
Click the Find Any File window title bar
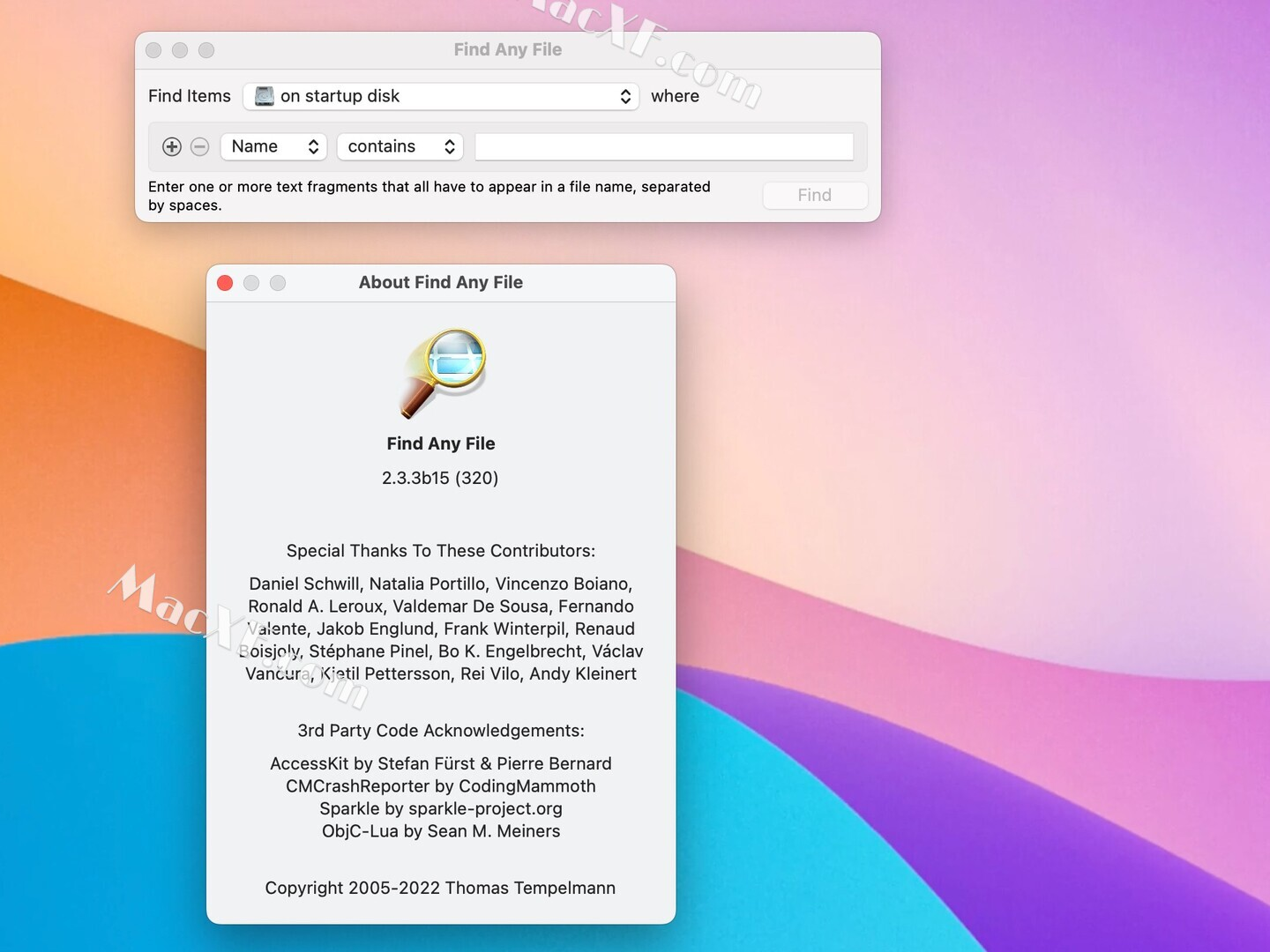click(x=508, y=49)
